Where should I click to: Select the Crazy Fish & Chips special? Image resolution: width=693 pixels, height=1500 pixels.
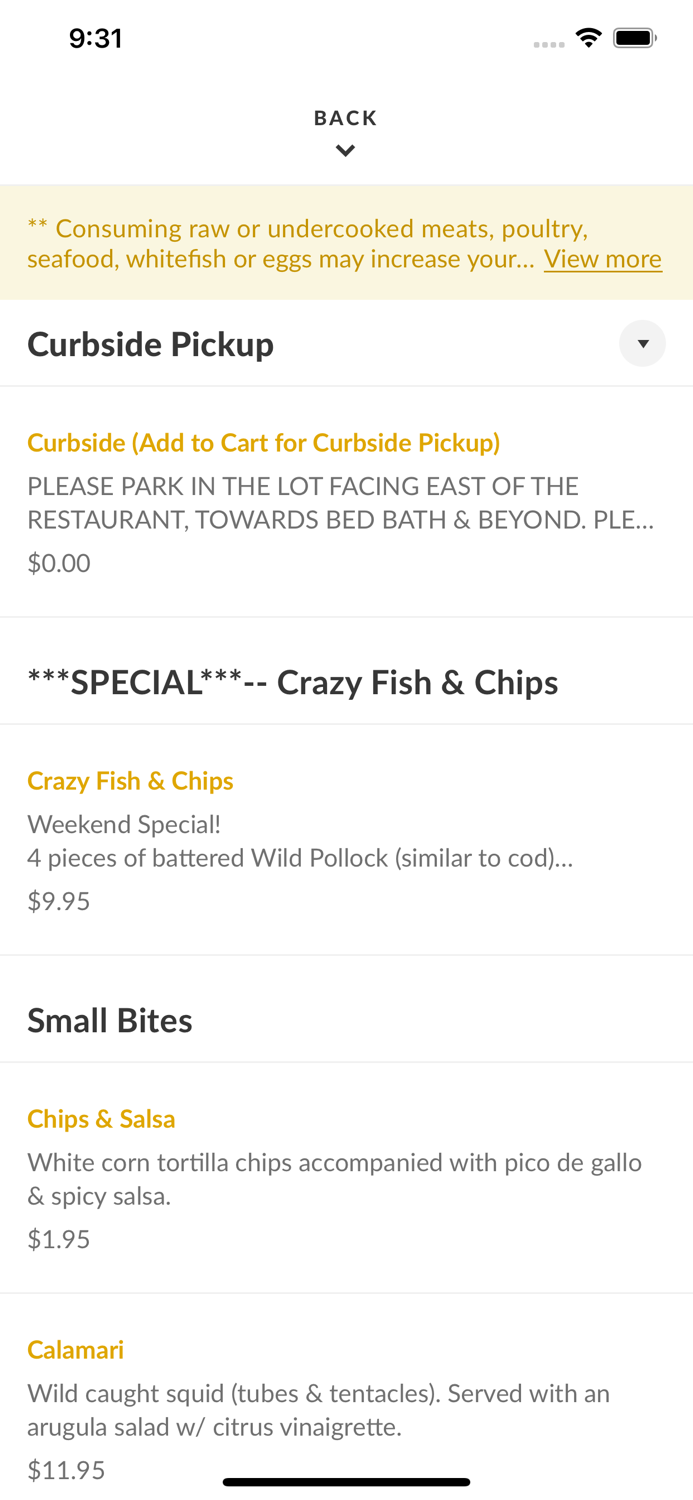click(x=130, y=780)
